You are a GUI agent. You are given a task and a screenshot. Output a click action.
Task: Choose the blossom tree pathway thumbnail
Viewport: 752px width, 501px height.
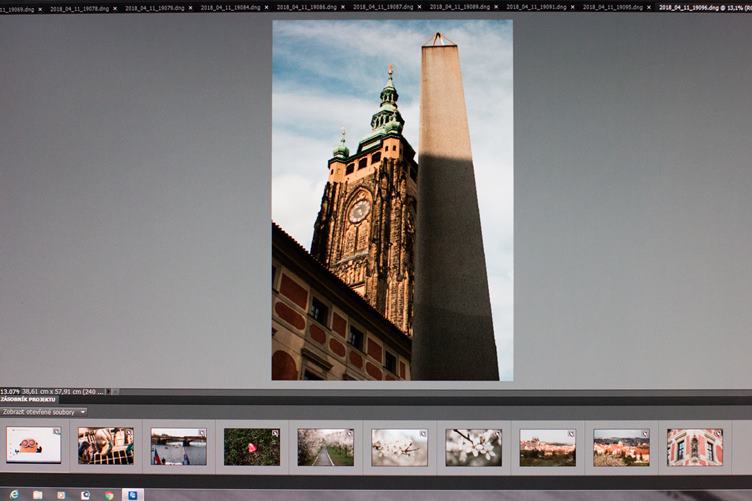point(324,447)
